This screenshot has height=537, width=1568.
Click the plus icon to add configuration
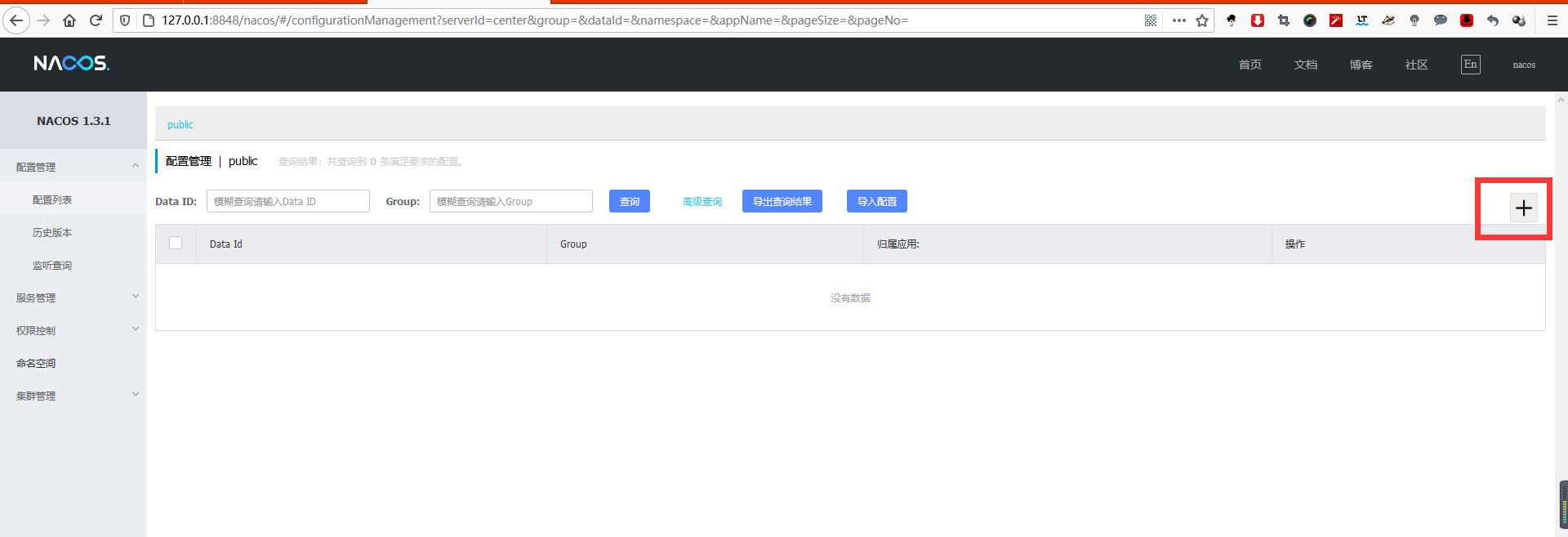1523,208
